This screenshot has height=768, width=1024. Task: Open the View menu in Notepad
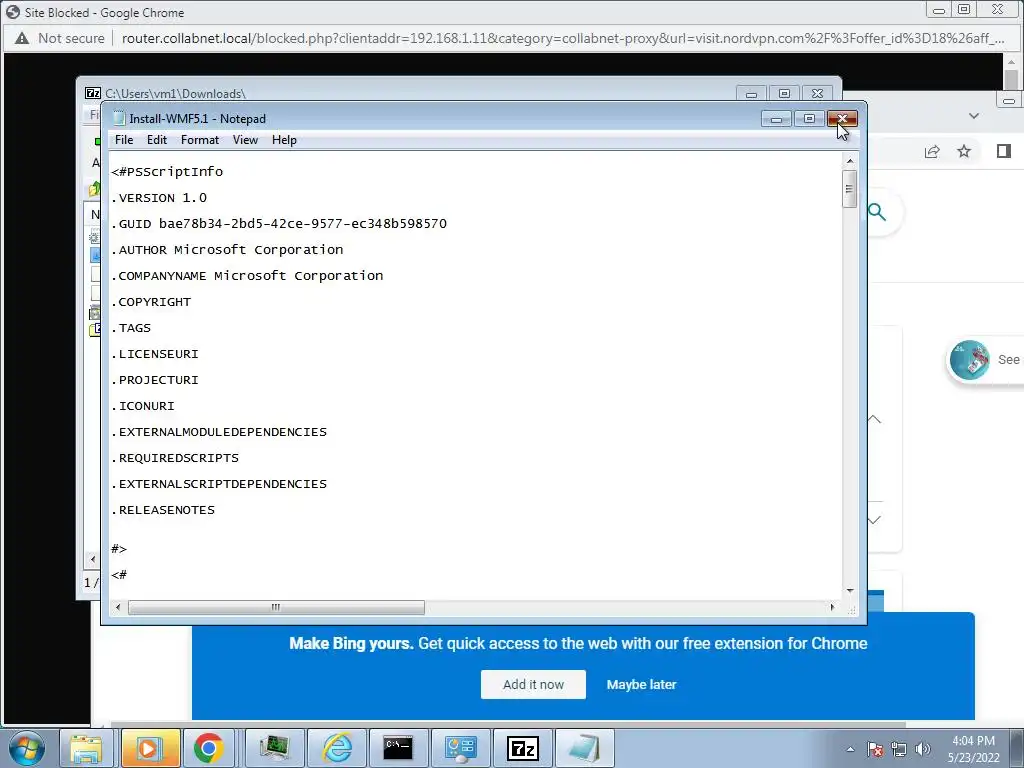coord(246,140)
